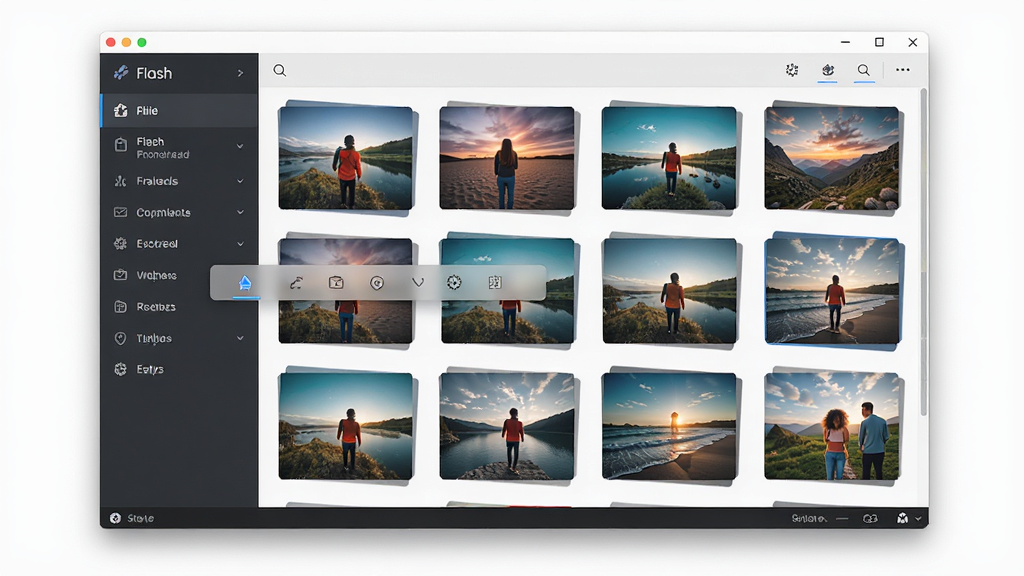1024x576 pixels.
Task: Click the Esotreel gear icon in sidebar
Action: pyautogui.click(x=121, y=244)
